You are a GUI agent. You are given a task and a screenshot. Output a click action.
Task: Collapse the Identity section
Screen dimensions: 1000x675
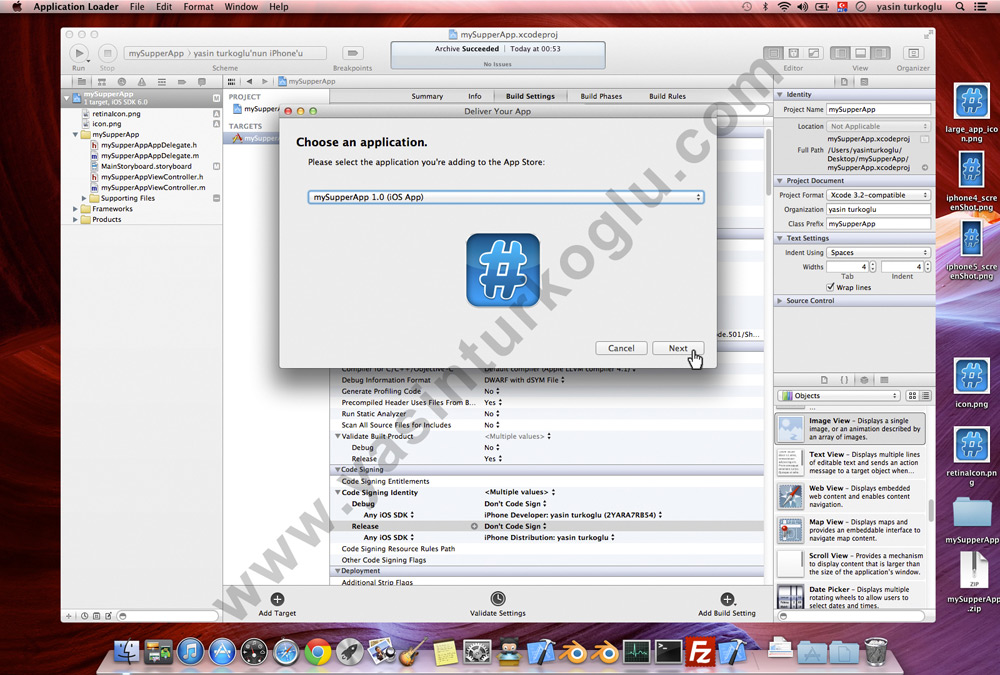[x=780, y=94]
